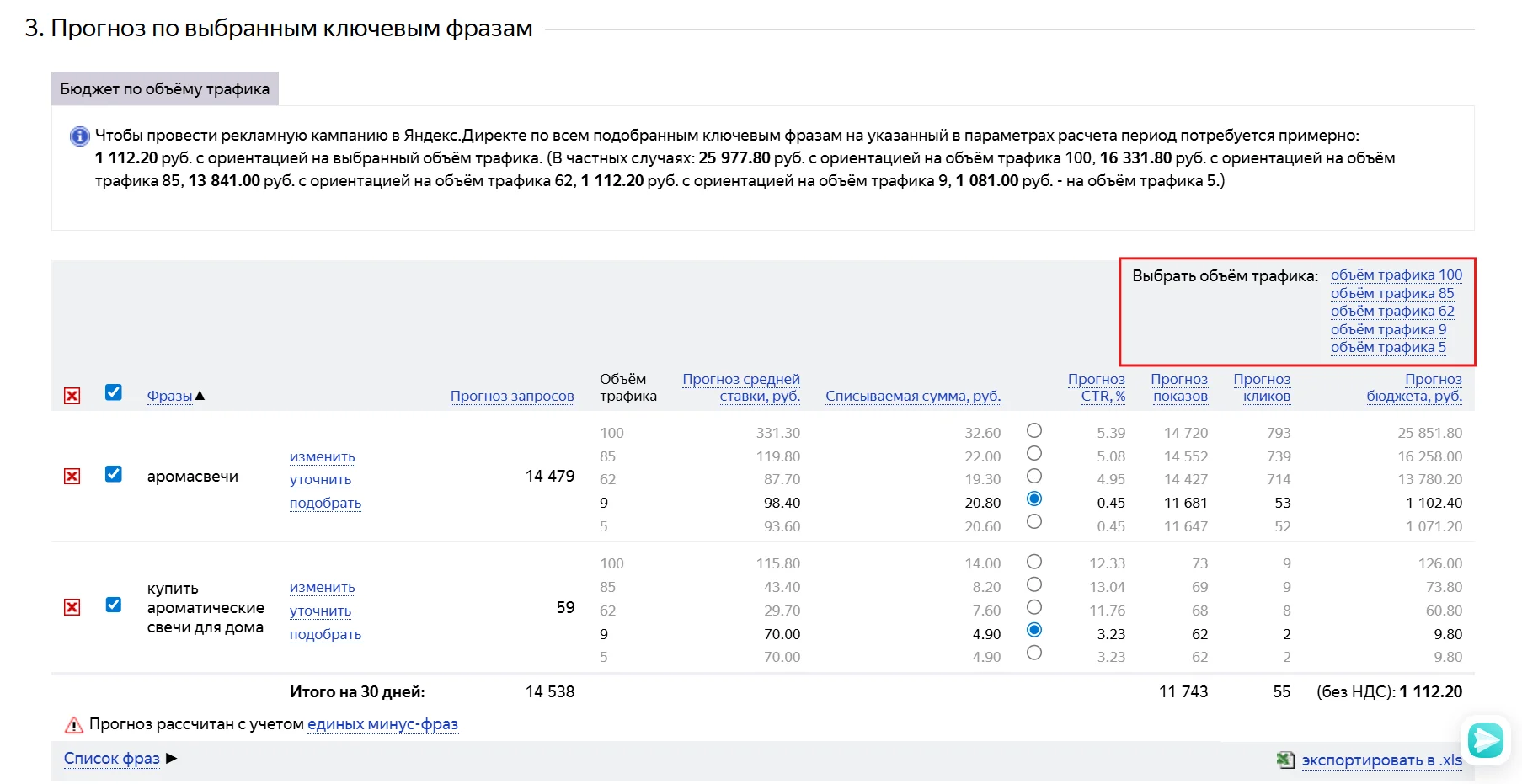Select traffic volume 100 radio for аромасвечи
Image resolution: width=1522 pixels, height=784 pixels.
[x=1034, y=430]
